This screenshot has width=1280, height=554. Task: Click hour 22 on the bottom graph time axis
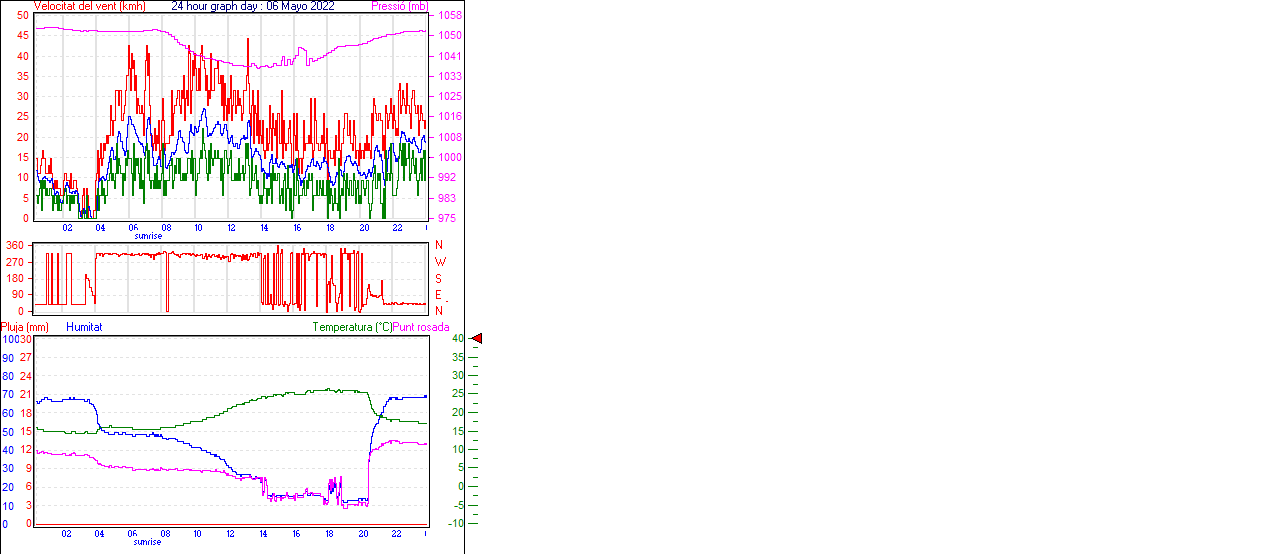[x=396, y=533]
